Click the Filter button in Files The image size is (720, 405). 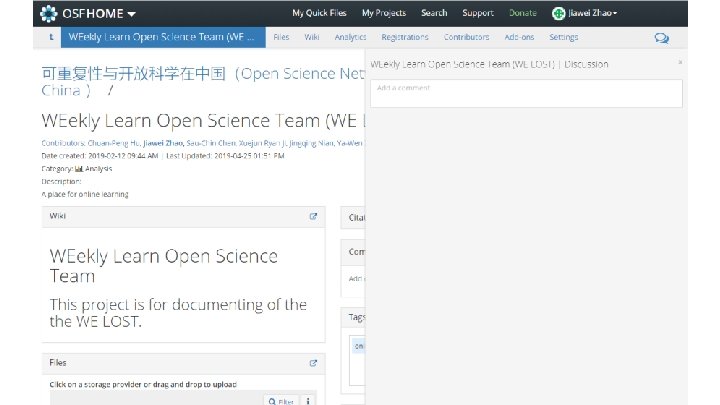(x=281, y=401)
